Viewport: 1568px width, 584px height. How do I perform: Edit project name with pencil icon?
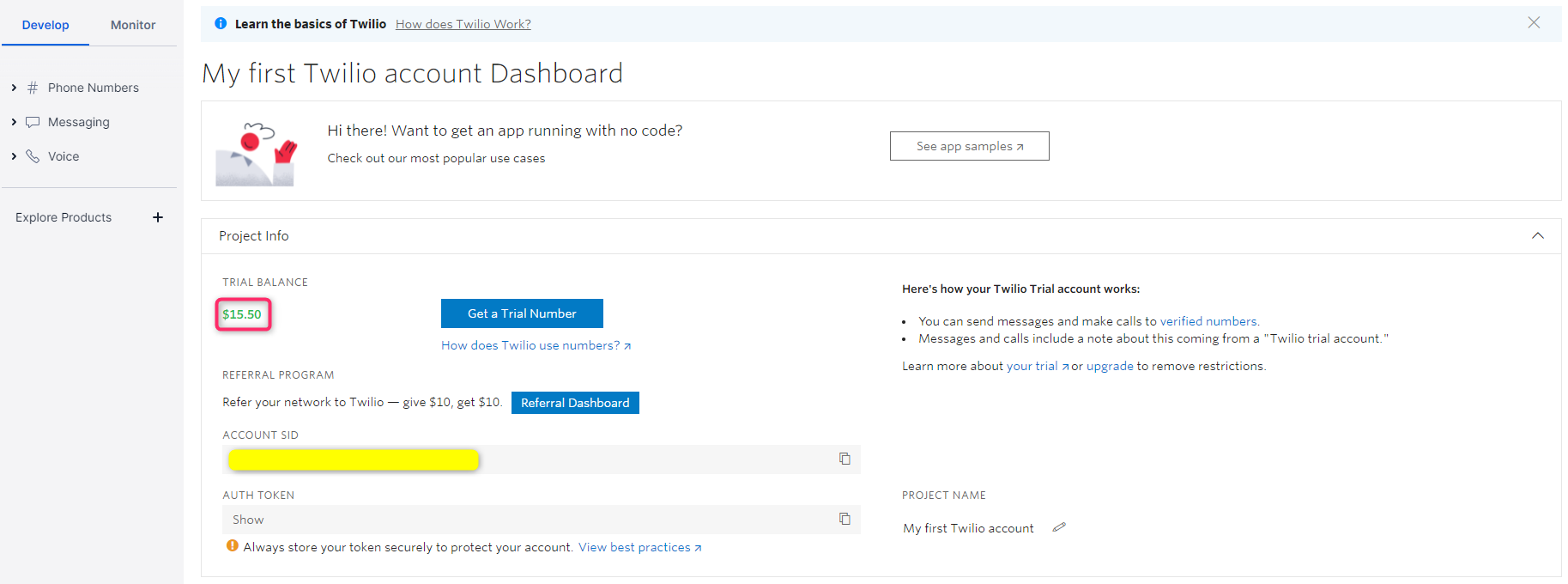point(1059,527)
